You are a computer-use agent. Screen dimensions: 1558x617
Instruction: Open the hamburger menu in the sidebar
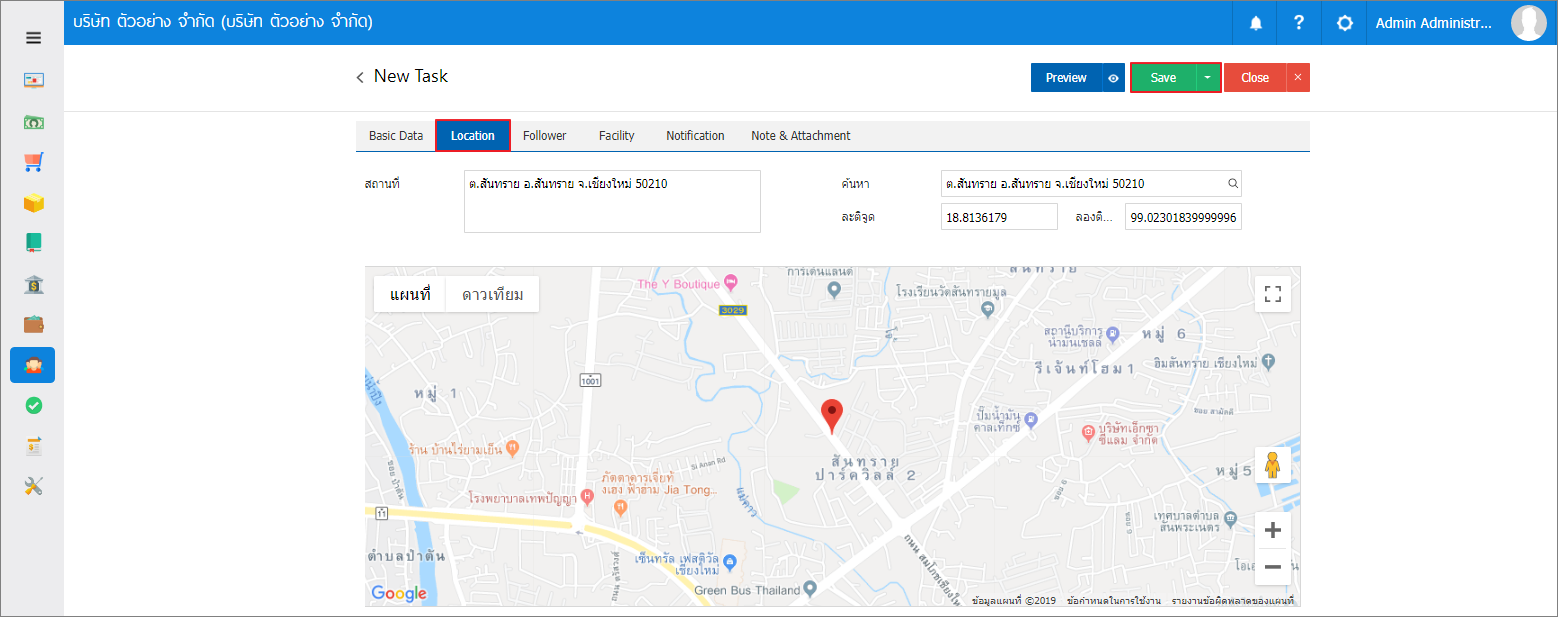pos(33,38)
